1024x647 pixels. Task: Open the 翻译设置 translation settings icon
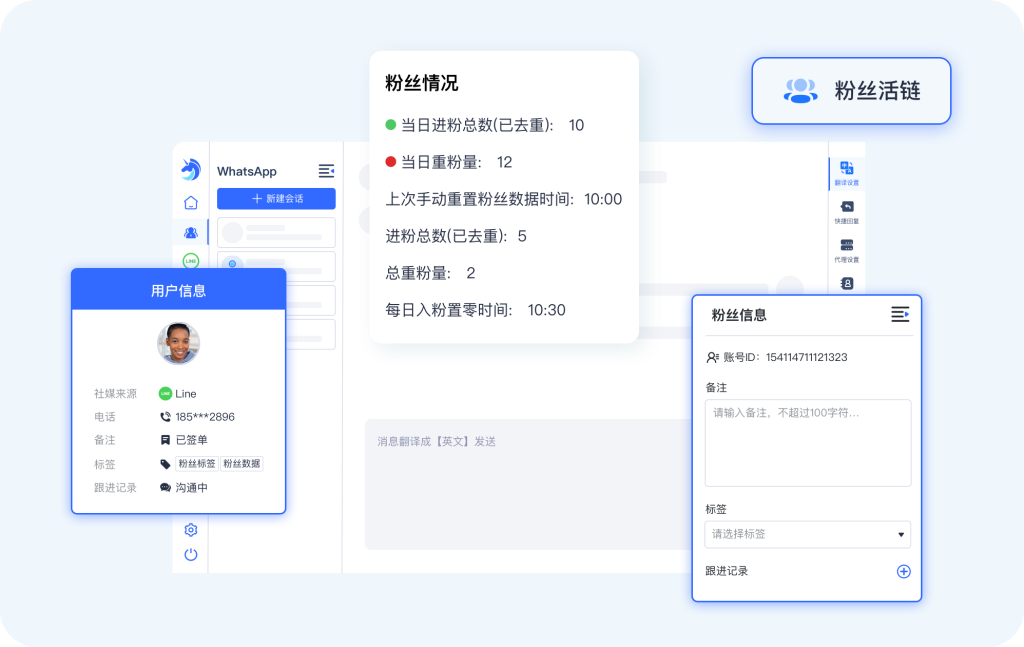pos(847,174)
